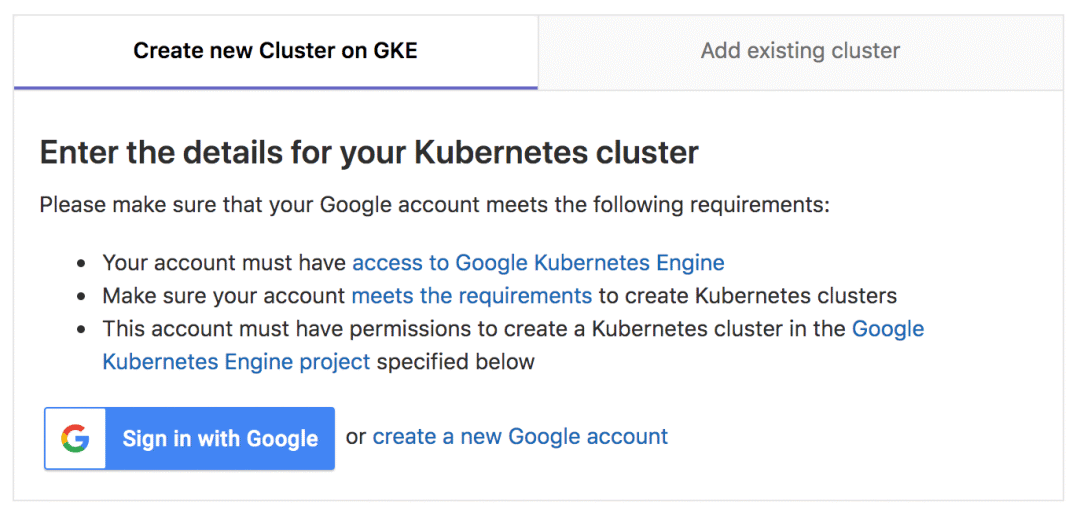Screen dimensions: 1080x517
Task: Click the to create Kubernetes clusters text
Action: click(x=747, y=296)
